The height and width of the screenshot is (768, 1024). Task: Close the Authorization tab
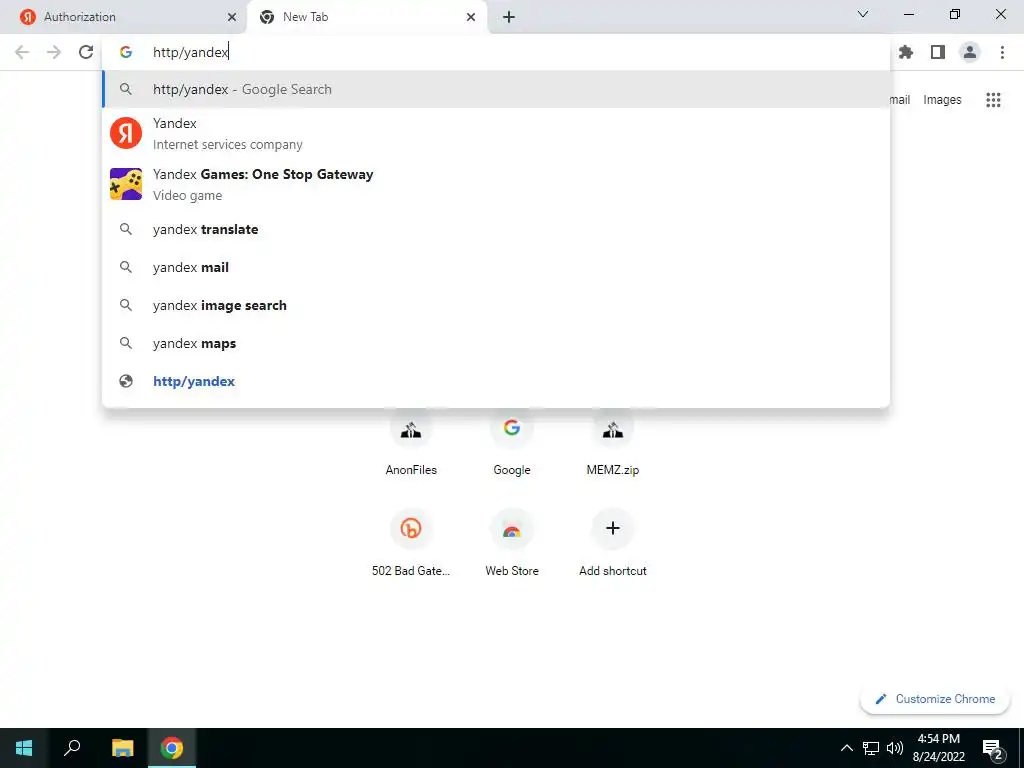pyautogui.click(x=232, y=17)
